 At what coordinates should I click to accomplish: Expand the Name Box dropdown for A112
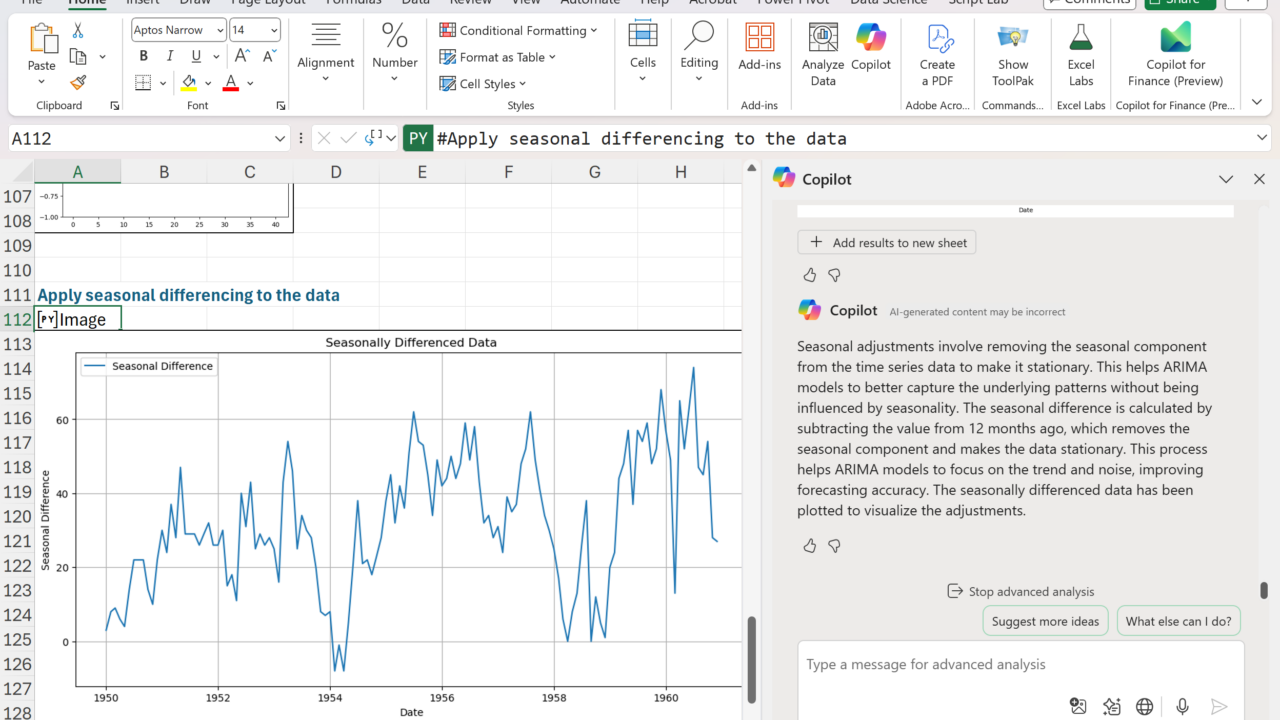[x=280, y=139]
